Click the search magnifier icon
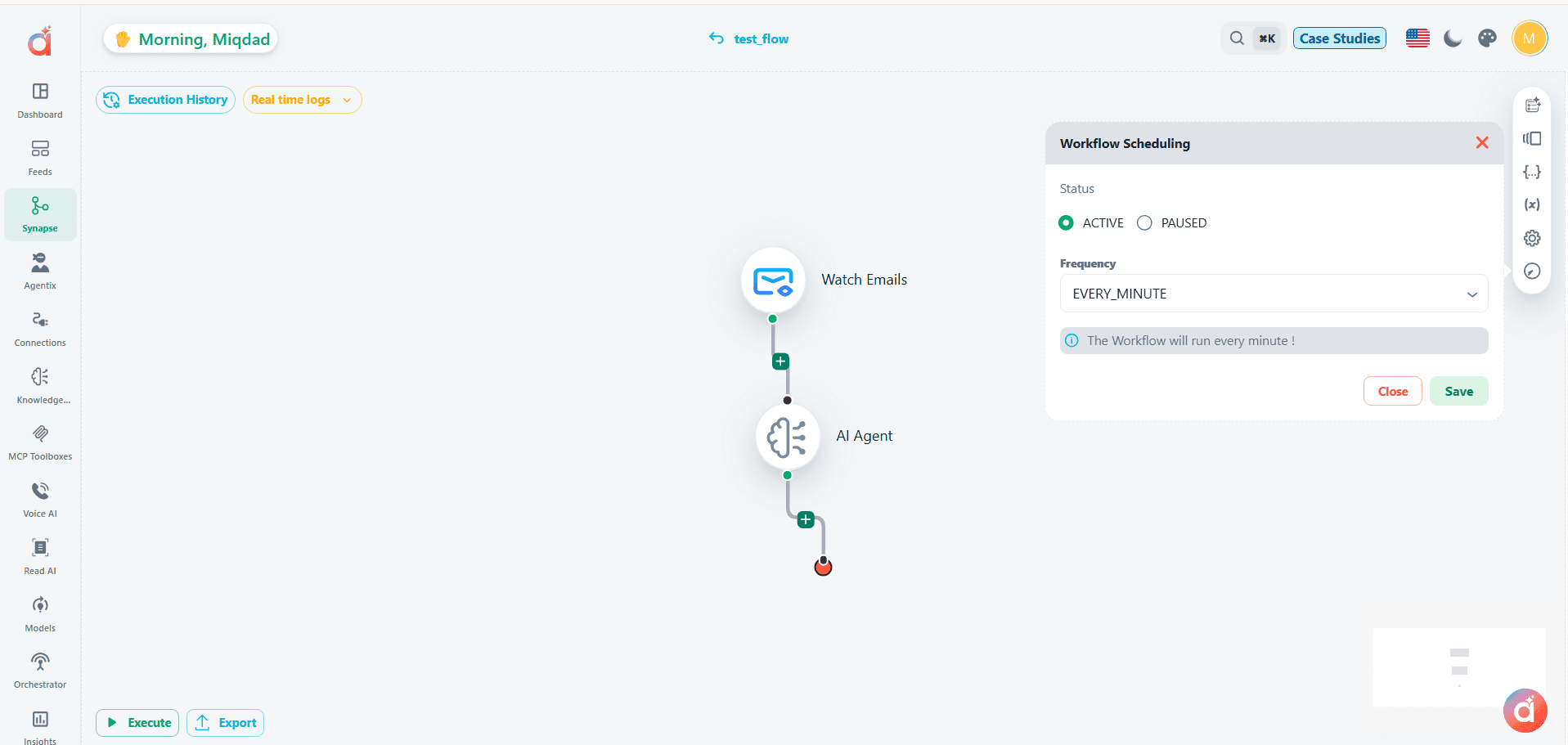Screen dimensions: 1568x745 tap(1237, 38)
